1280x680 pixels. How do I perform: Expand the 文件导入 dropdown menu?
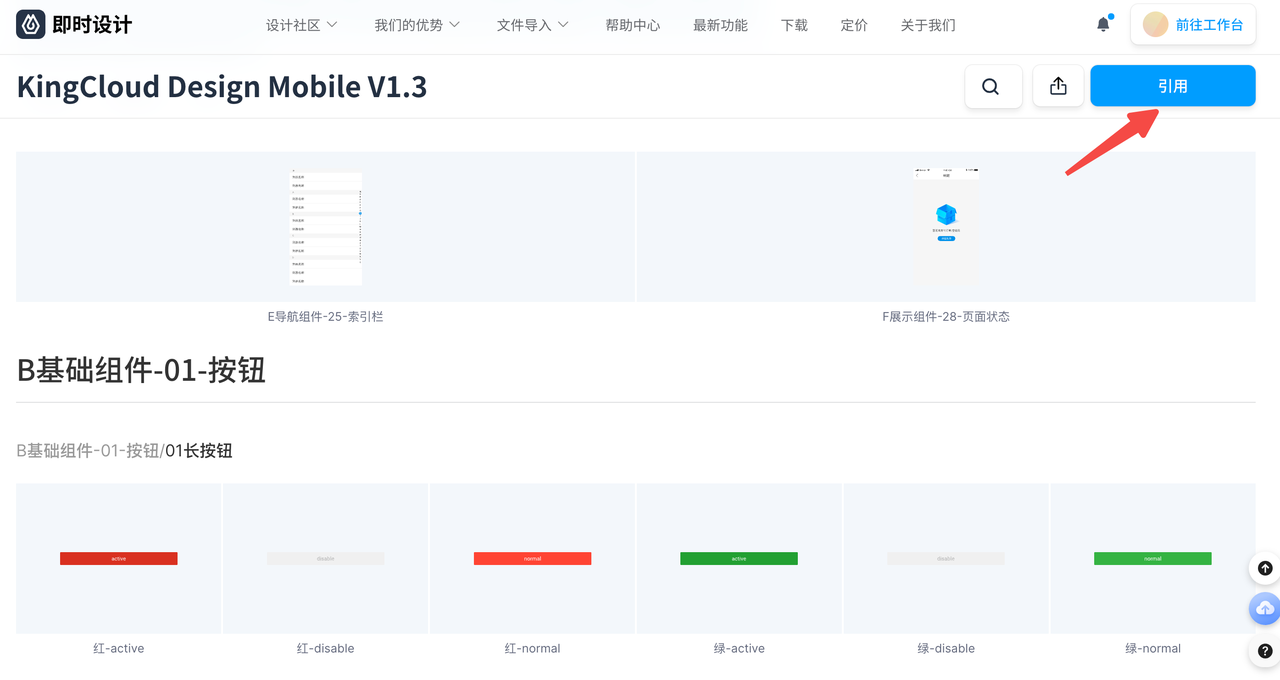point(533,25)
